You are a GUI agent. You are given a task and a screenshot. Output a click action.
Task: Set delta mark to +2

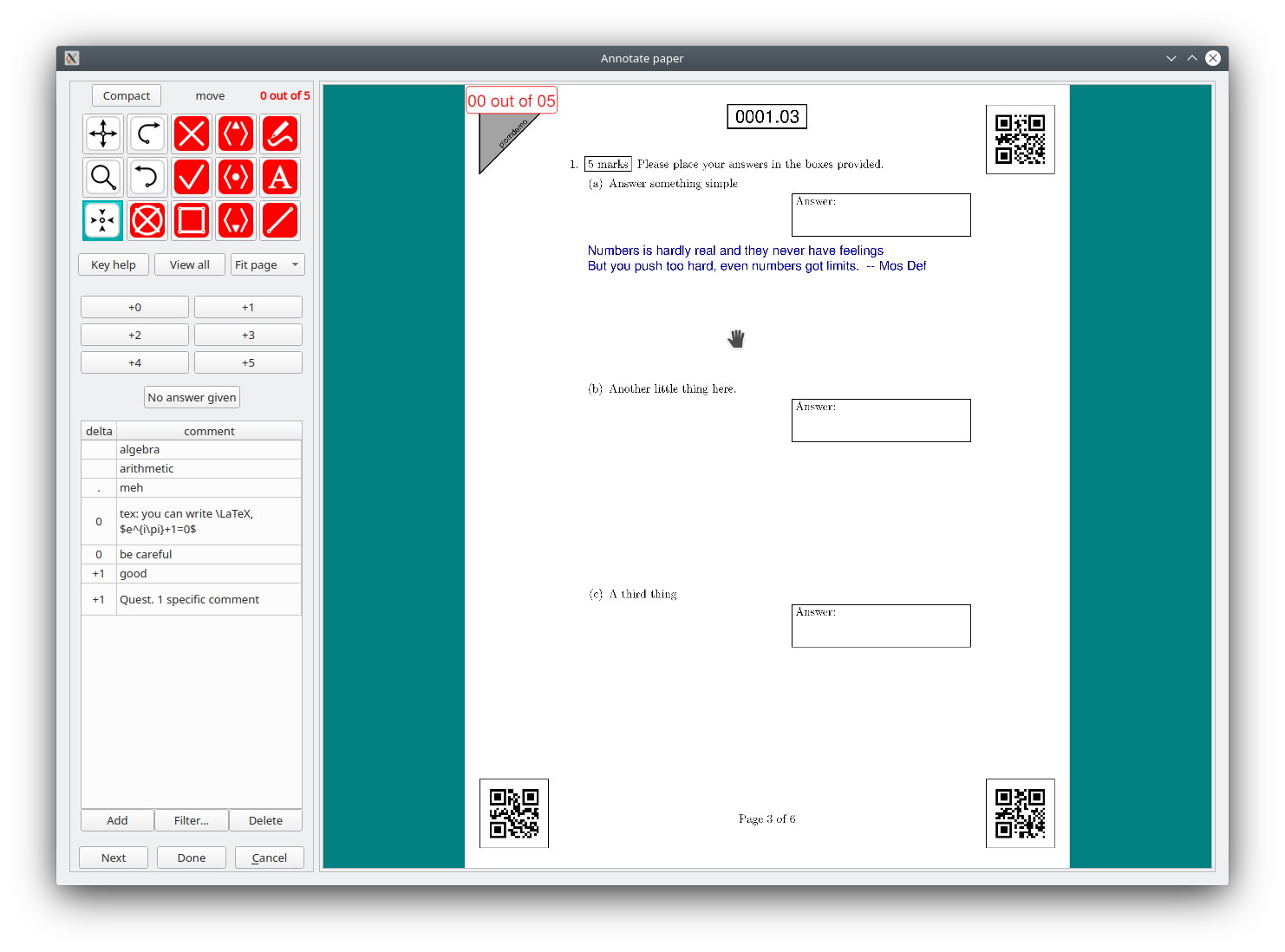[134, 335]
